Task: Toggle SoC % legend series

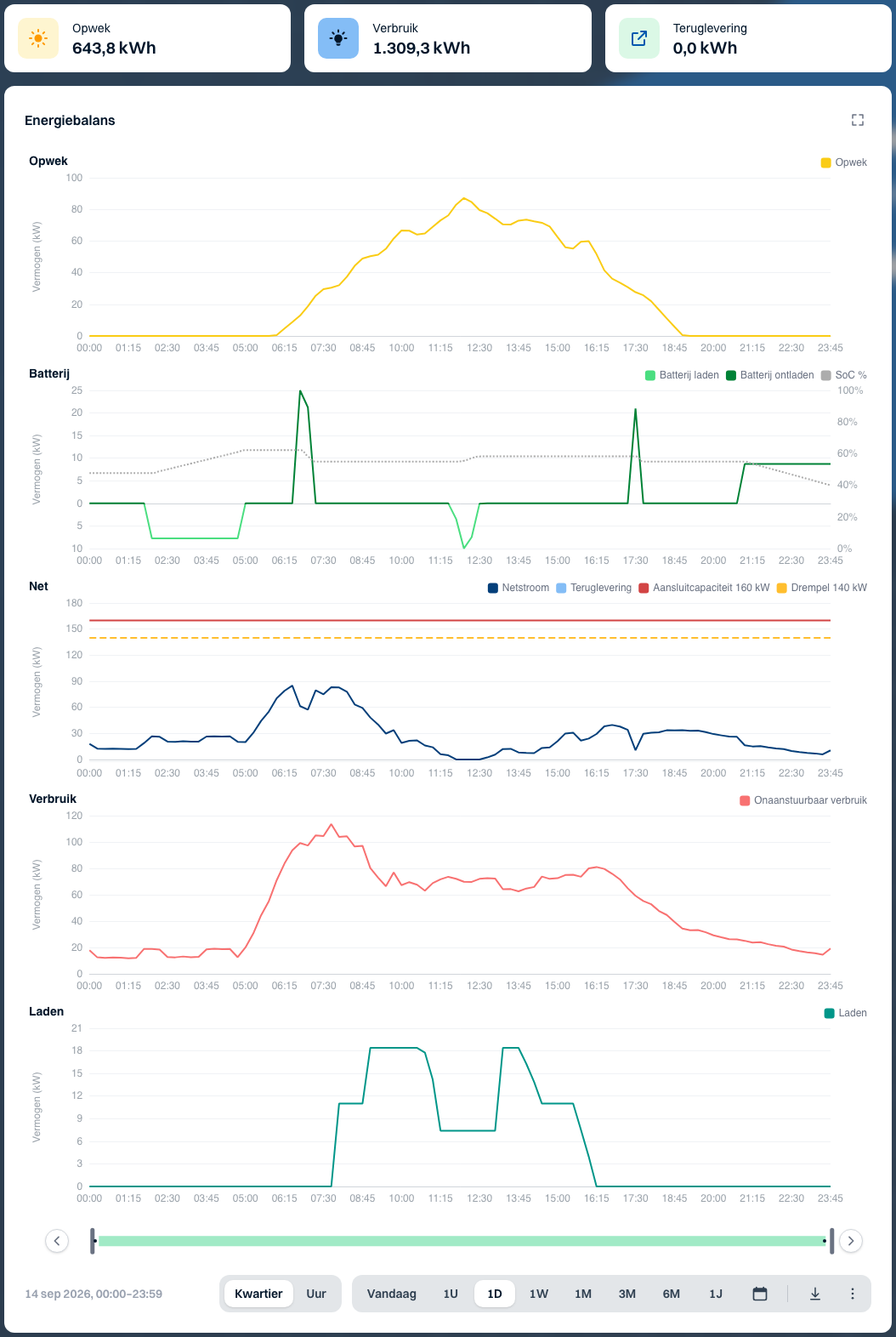Action: tap(844, 375)
